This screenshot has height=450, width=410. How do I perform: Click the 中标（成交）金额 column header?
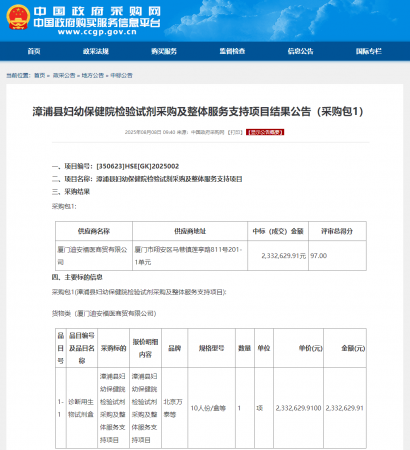(278, 231)
